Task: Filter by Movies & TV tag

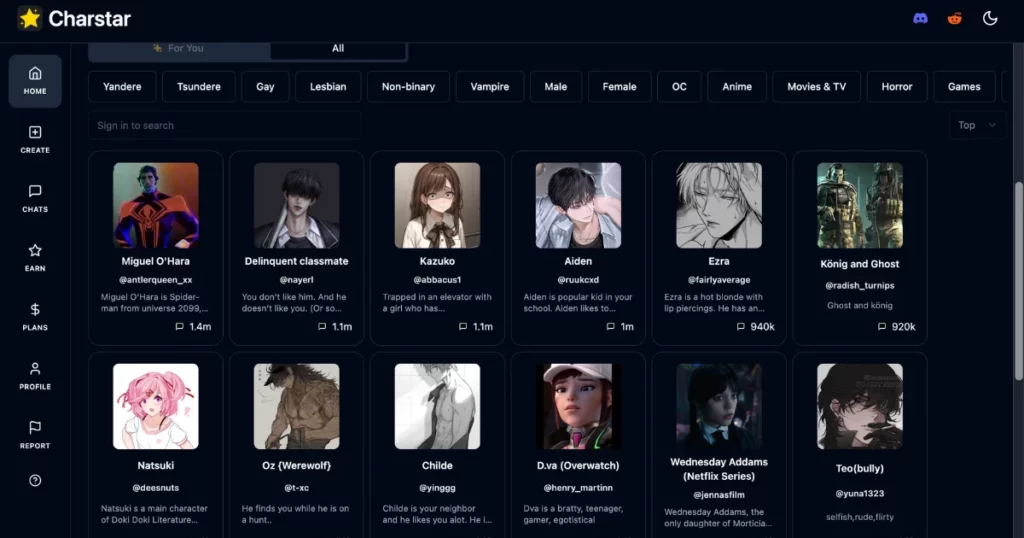Action: pyautogui.click(x=816, y=87)
